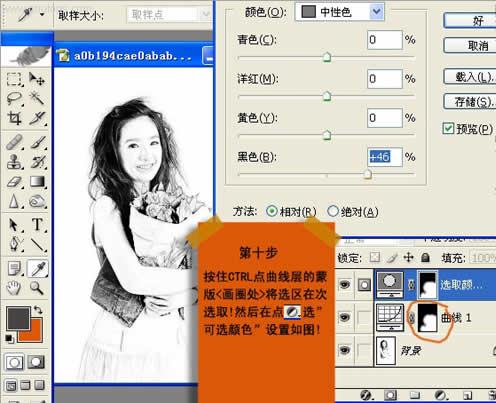Click the dark foreground color swatch

[18, 318]
